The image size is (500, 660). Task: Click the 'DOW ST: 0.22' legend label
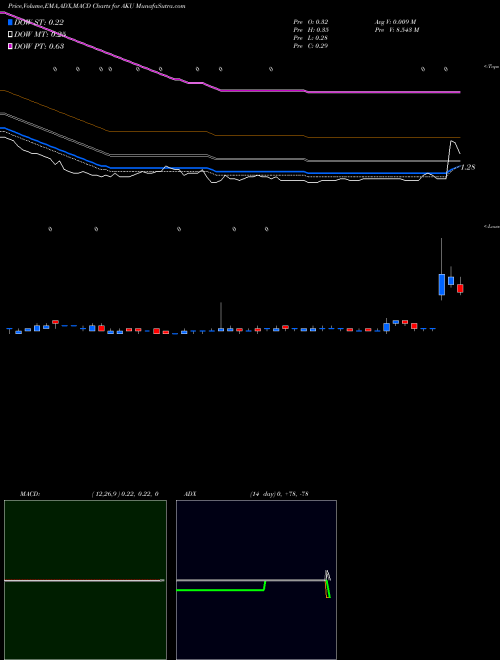[x=39, y=22]
